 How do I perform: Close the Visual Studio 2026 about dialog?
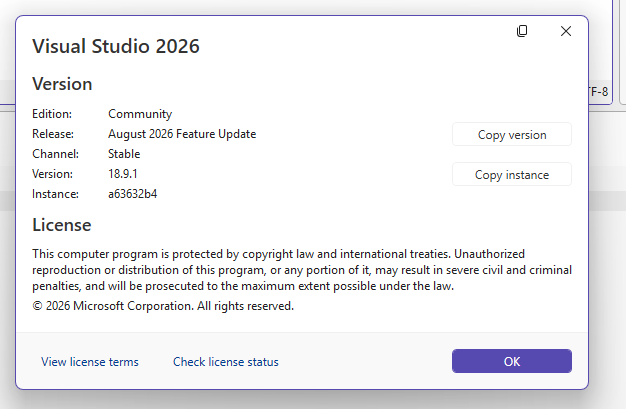click(566, 31)
